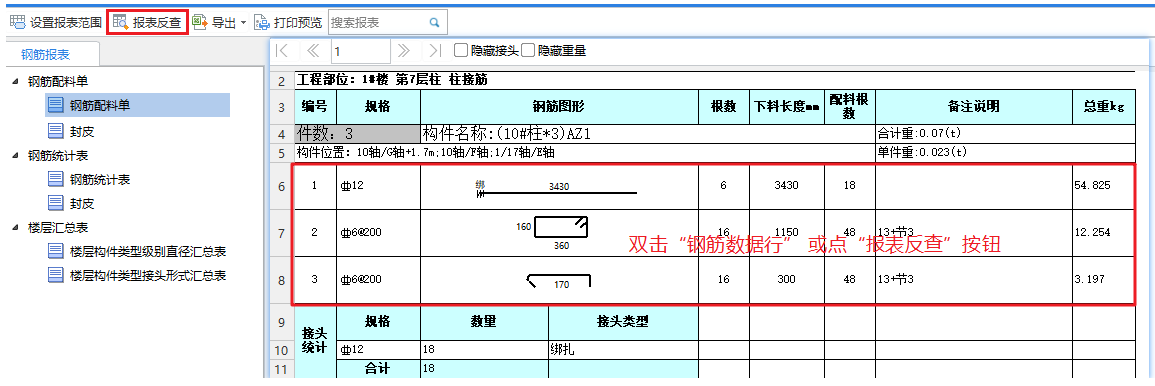Image resolution: width=1155 pixels, height=386 pixels.
Task: Click the 接头统计 label cell
Action: click(x=315, y=342)
